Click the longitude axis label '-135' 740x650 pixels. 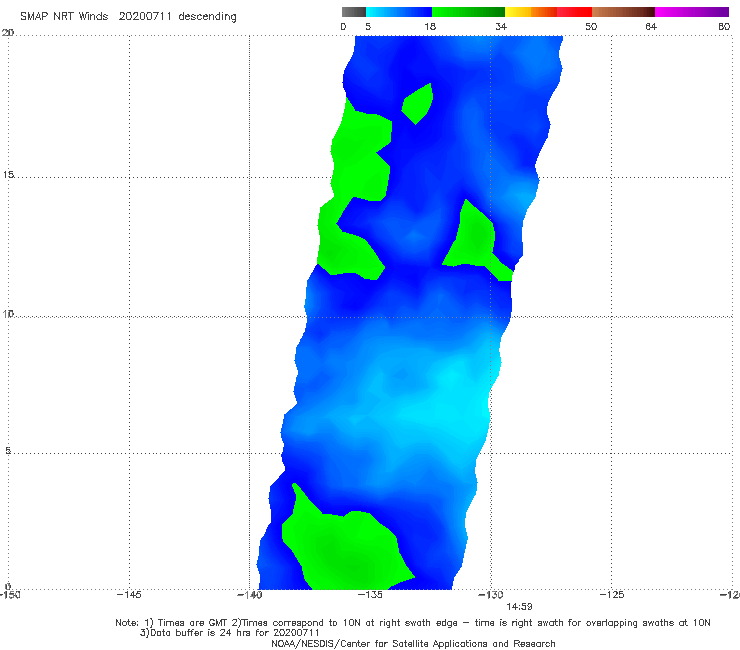click(370, 594)
